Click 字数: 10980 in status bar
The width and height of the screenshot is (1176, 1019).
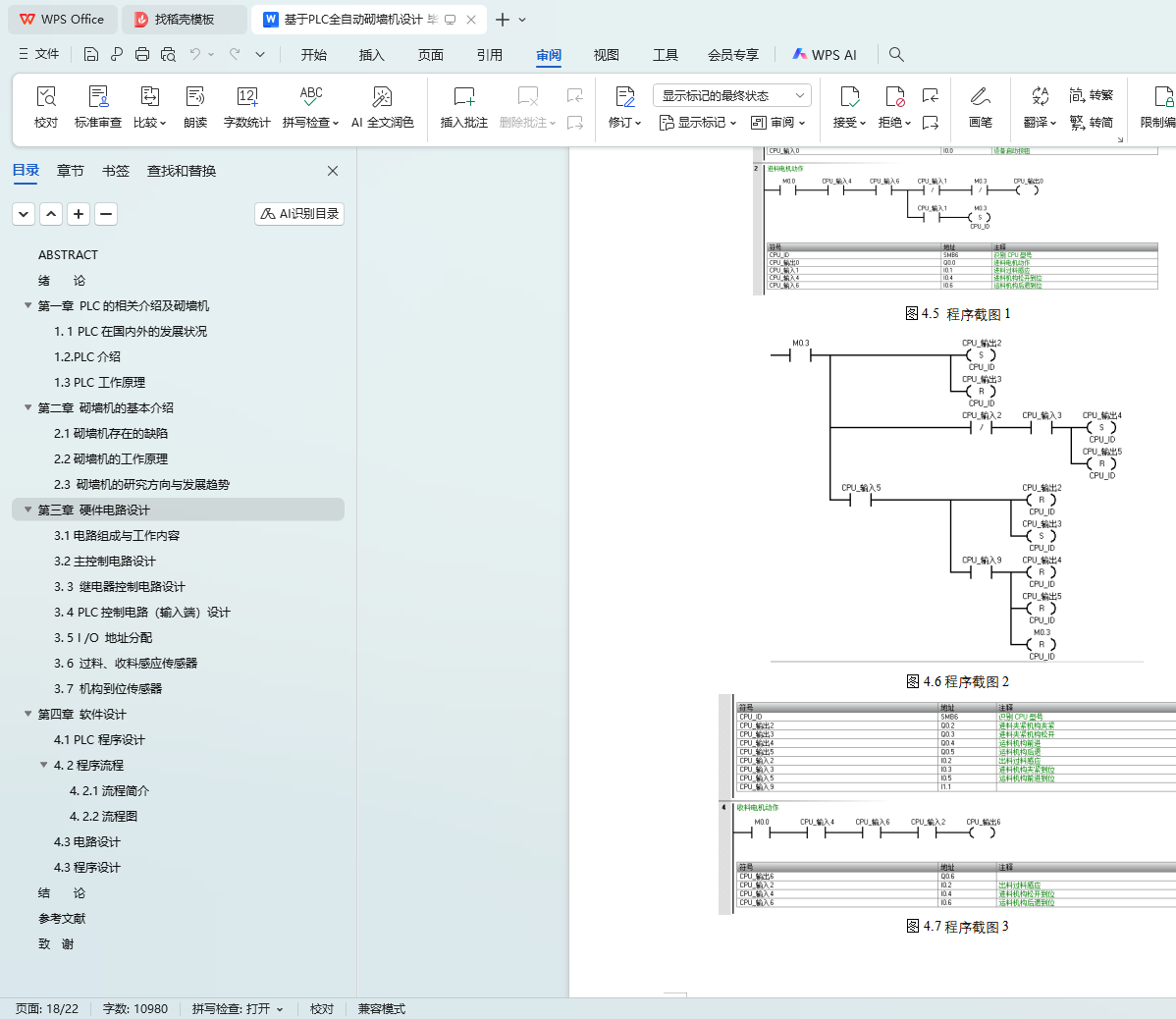pyautogui.click(x=135, y=1008)
